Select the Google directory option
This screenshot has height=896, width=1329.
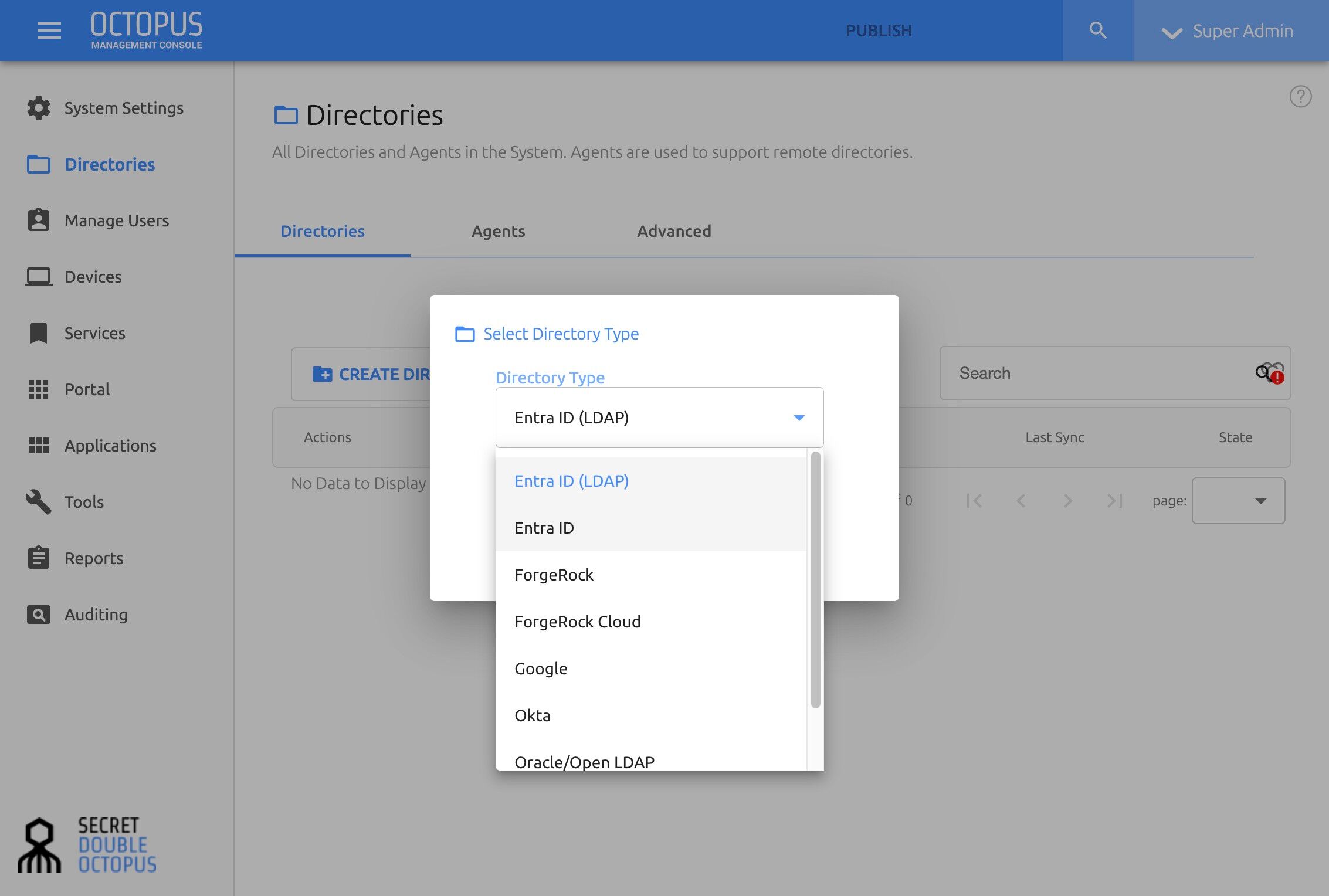point(651,668)
